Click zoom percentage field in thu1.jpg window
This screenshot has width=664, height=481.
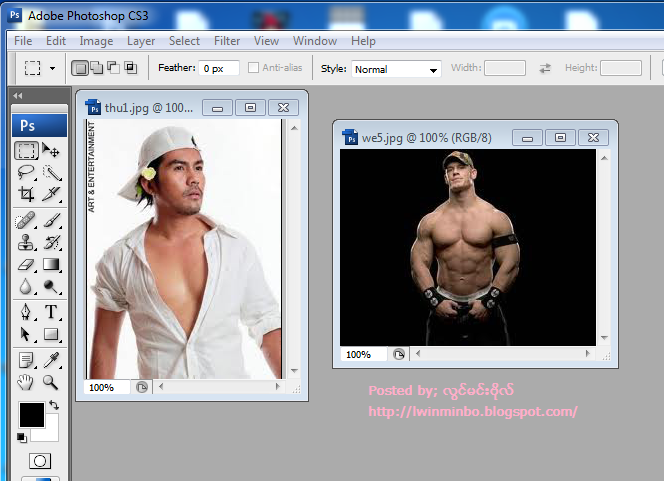(107, 387)
